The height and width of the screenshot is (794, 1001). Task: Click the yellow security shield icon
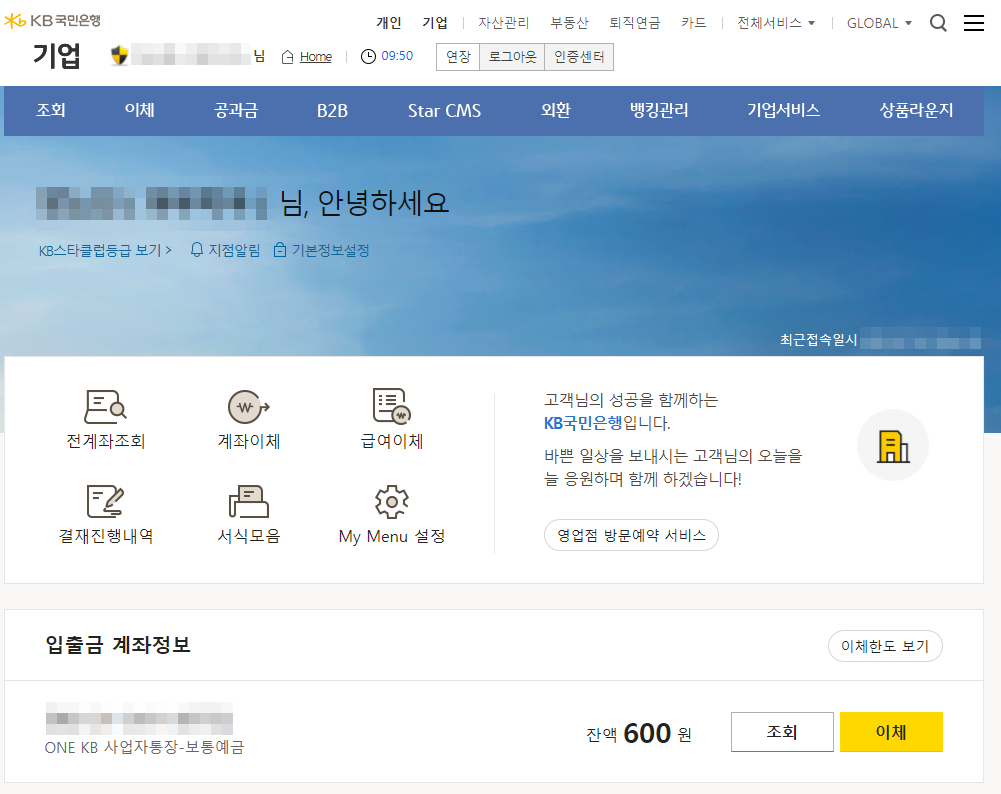tap(119, 56)
